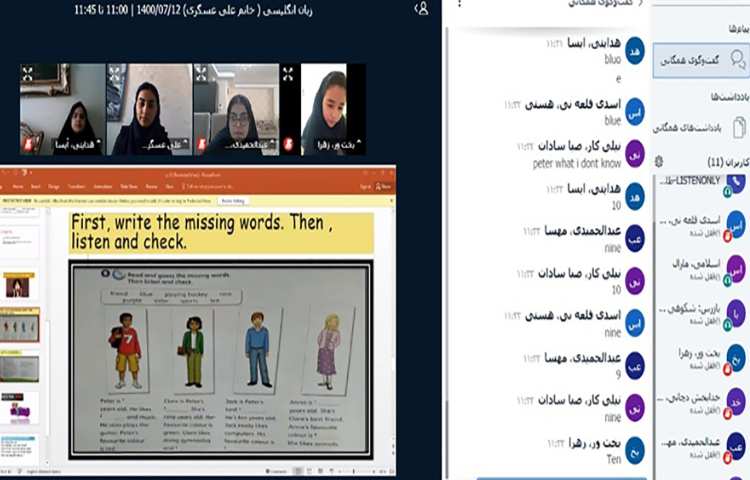This screenshot has height=480, width=750.
Task: Toggle the user list panel icon
Action: tap(423, 9)
